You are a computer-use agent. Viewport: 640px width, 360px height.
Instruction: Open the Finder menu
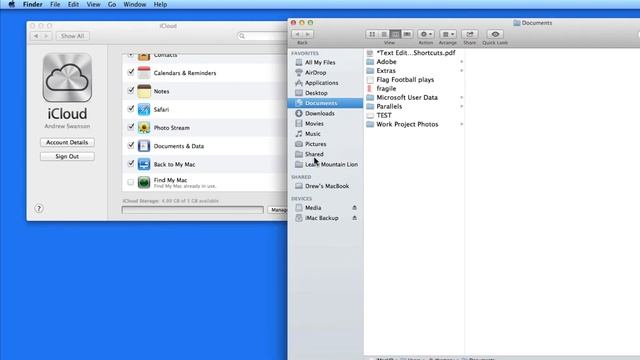point(33,4)
